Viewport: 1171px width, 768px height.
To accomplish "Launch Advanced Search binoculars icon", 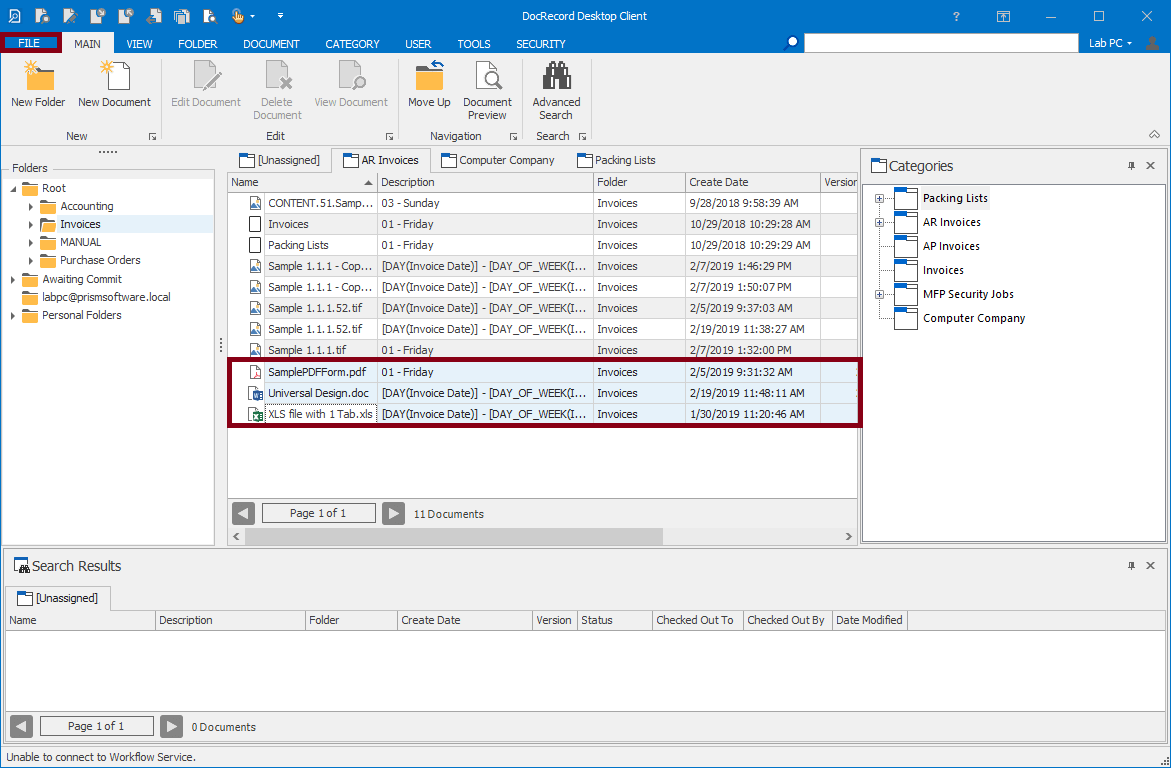I will (x=556, y=77).
